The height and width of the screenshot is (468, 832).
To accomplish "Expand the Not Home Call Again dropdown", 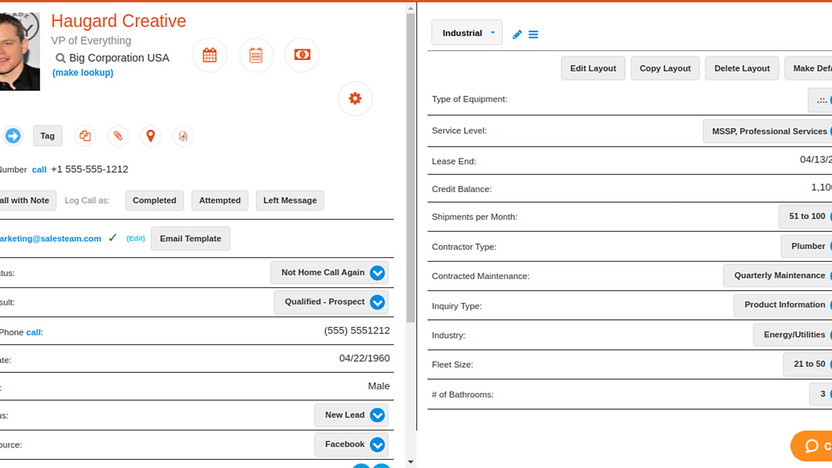I will tap(377, 273).
